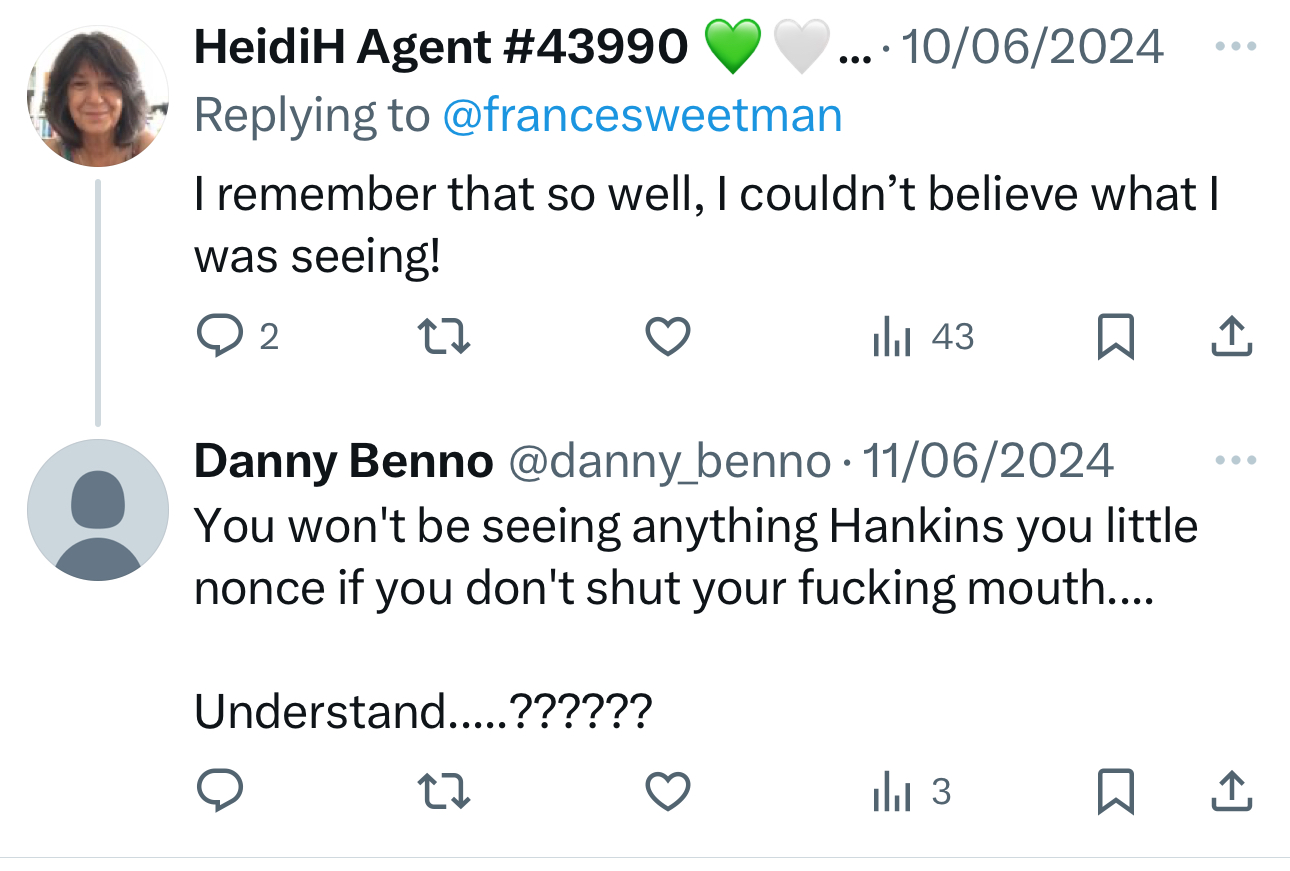Viewport: 1290px width, 871px height.
Task: Like Danny Benno's tweet
Action: click(x=667, y=792)
